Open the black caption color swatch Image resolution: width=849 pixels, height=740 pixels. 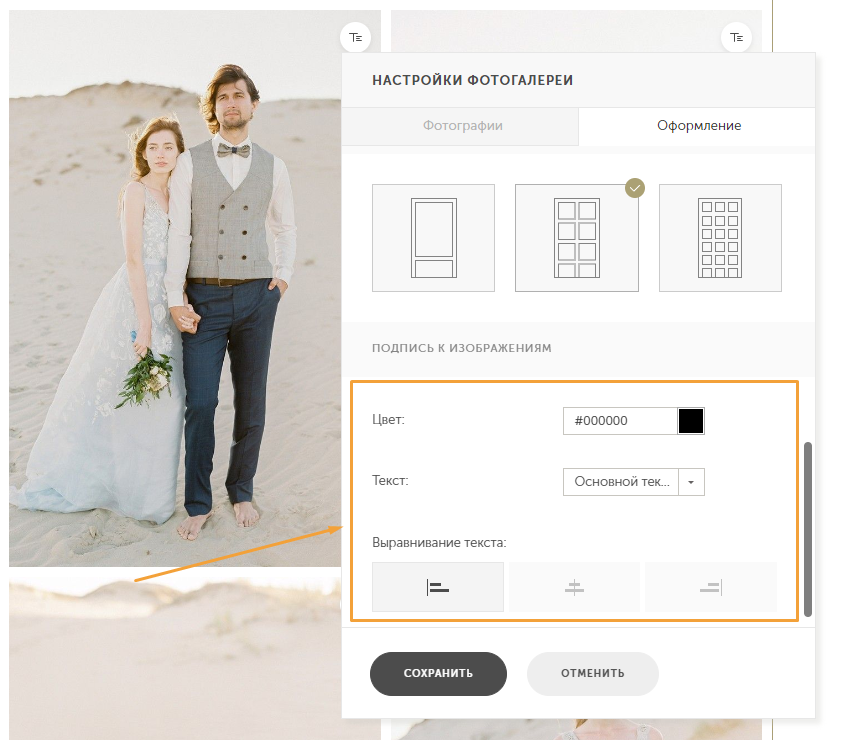pos(691,421)
